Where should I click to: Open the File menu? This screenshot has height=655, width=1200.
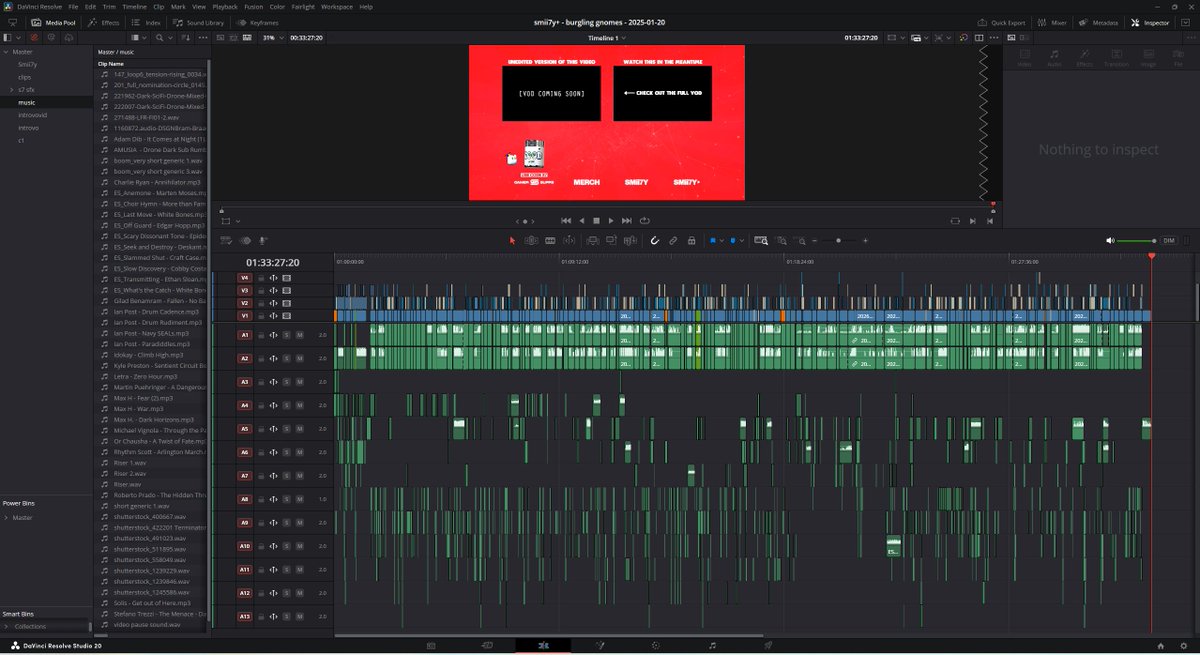(x=73, y=6)
